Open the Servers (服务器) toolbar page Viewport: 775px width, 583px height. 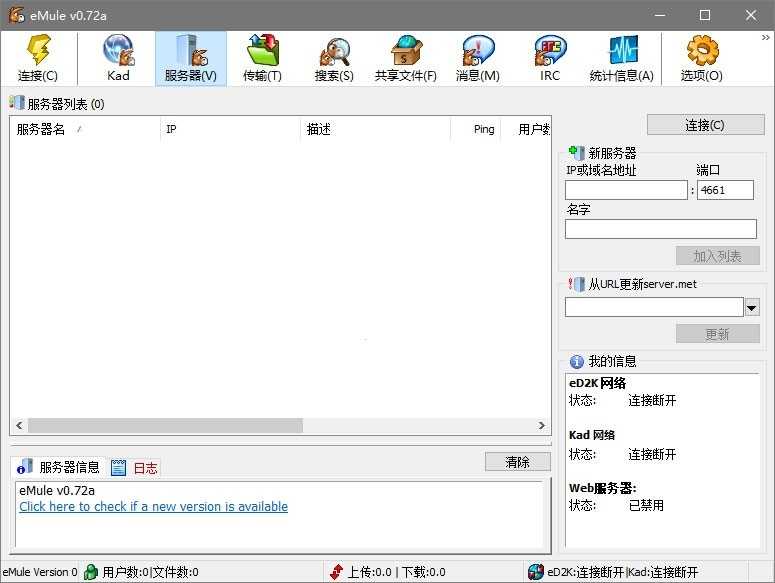[x=191, y=58]
